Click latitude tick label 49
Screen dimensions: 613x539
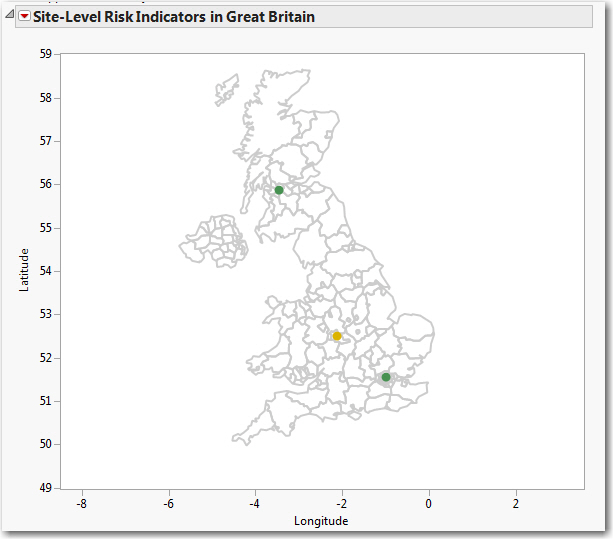click(x=46, y=488)
